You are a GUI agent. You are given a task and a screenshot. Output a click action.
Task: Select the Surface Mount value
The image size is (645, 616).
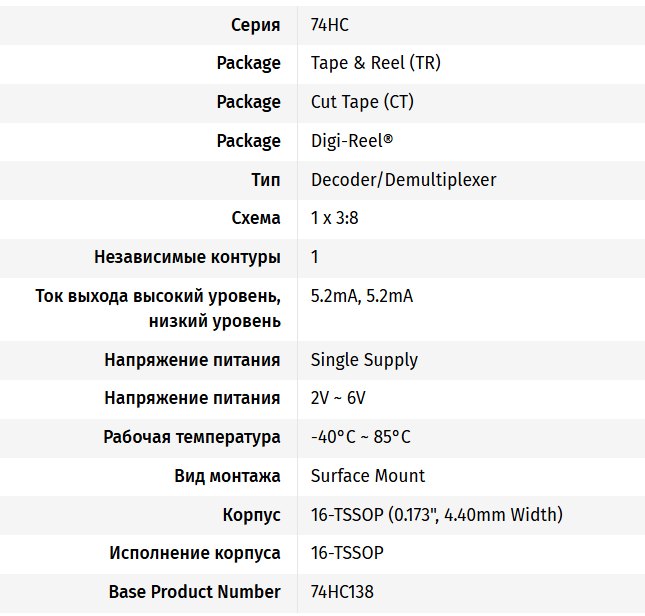[x=367, y=476]
